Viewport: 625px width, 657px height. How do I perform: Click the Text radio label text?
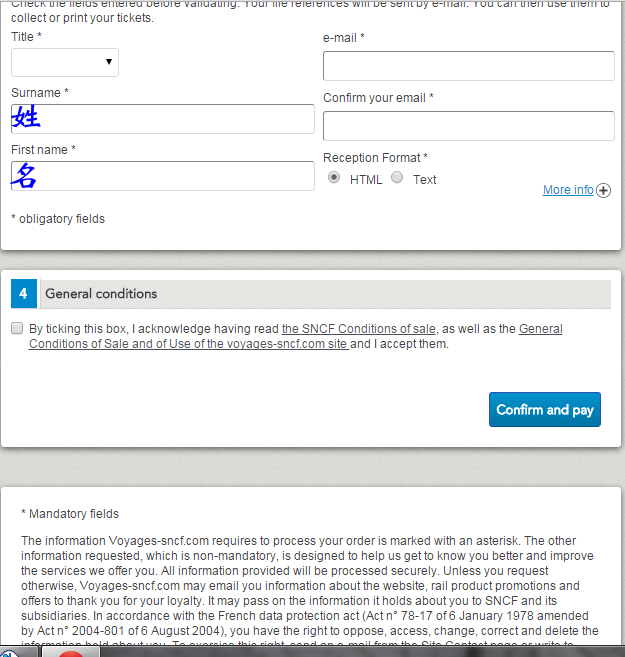pyautogui.click(x=425, y=180)
